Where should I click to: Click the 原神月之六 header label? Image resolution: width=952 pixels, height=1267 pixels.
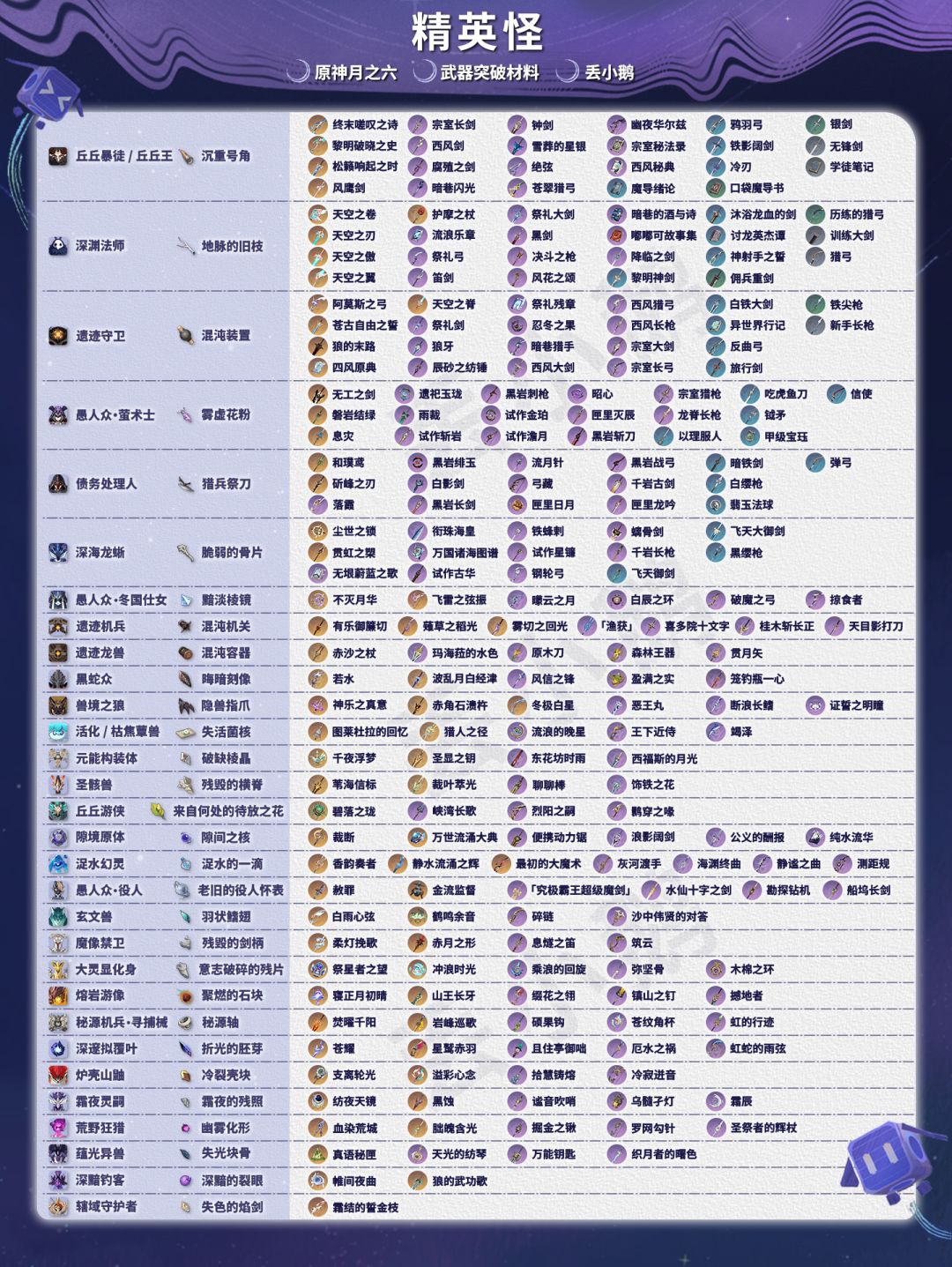(355, 73)
